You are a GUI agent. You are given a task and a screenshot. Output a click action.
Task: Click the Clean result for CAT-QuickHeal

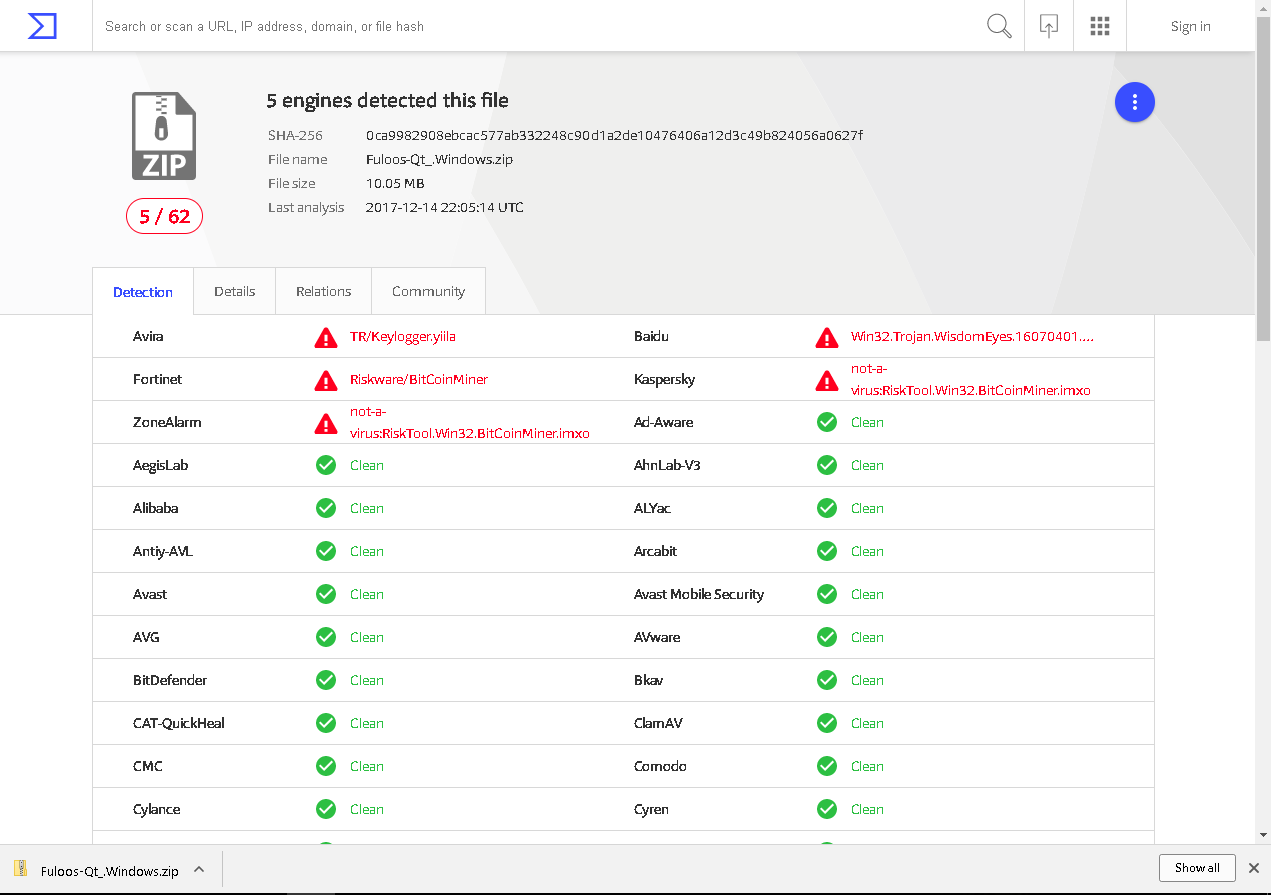pyautogui.click(x=367, y=723)
